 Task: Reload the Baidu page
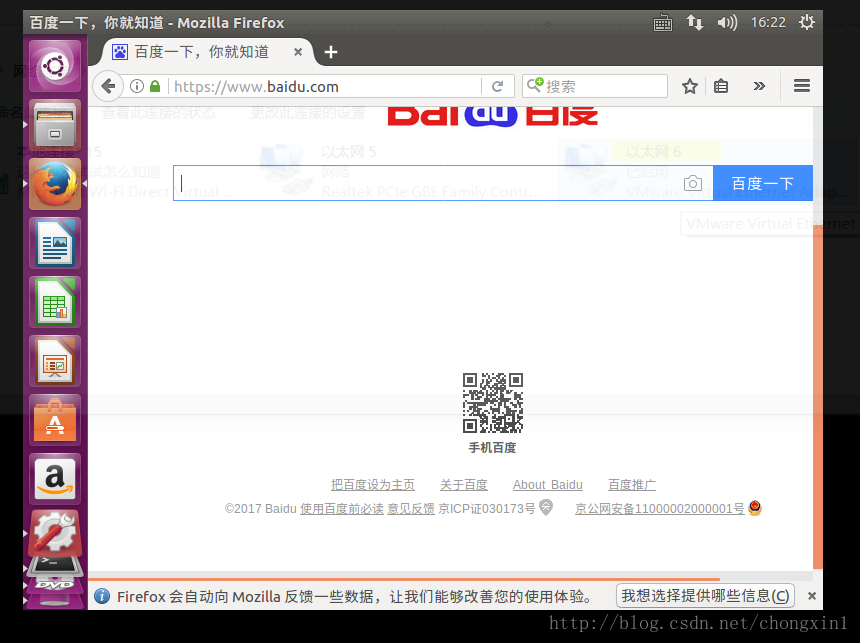coord(497,86)
